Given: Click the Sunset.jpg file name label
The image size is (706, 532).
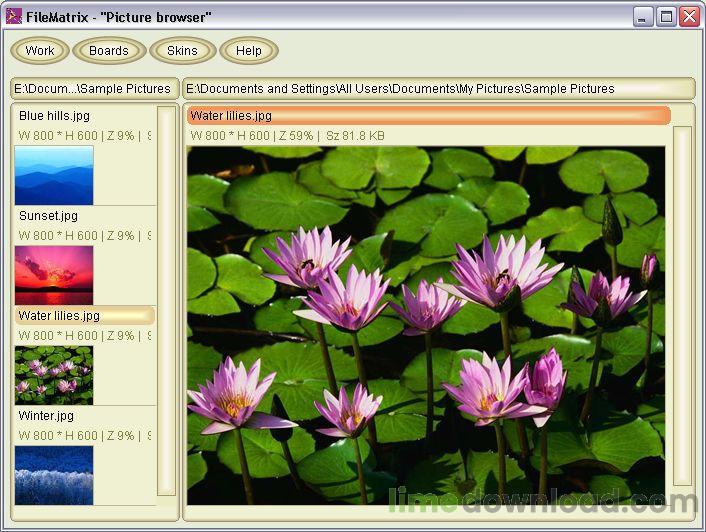Looking at the screenshot, I should coord(48,216).
